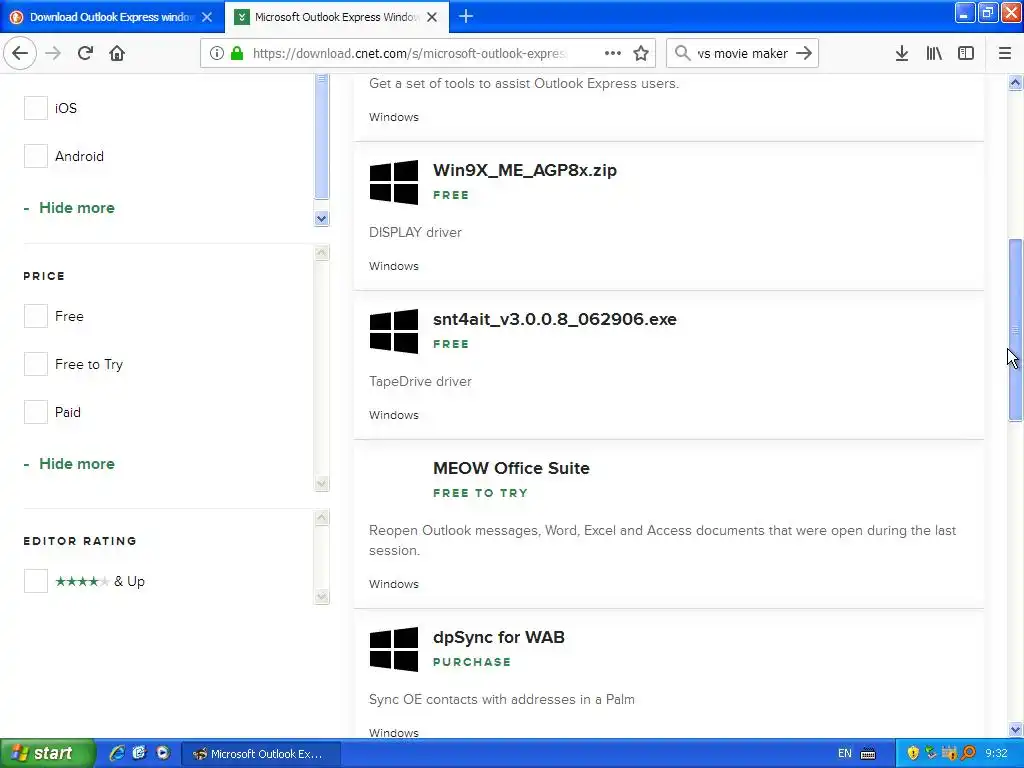Image resolution: width=1024 pixels, height=768 pixels.
Task: Collapse platform list with Hide more
Action: (69, 208)
